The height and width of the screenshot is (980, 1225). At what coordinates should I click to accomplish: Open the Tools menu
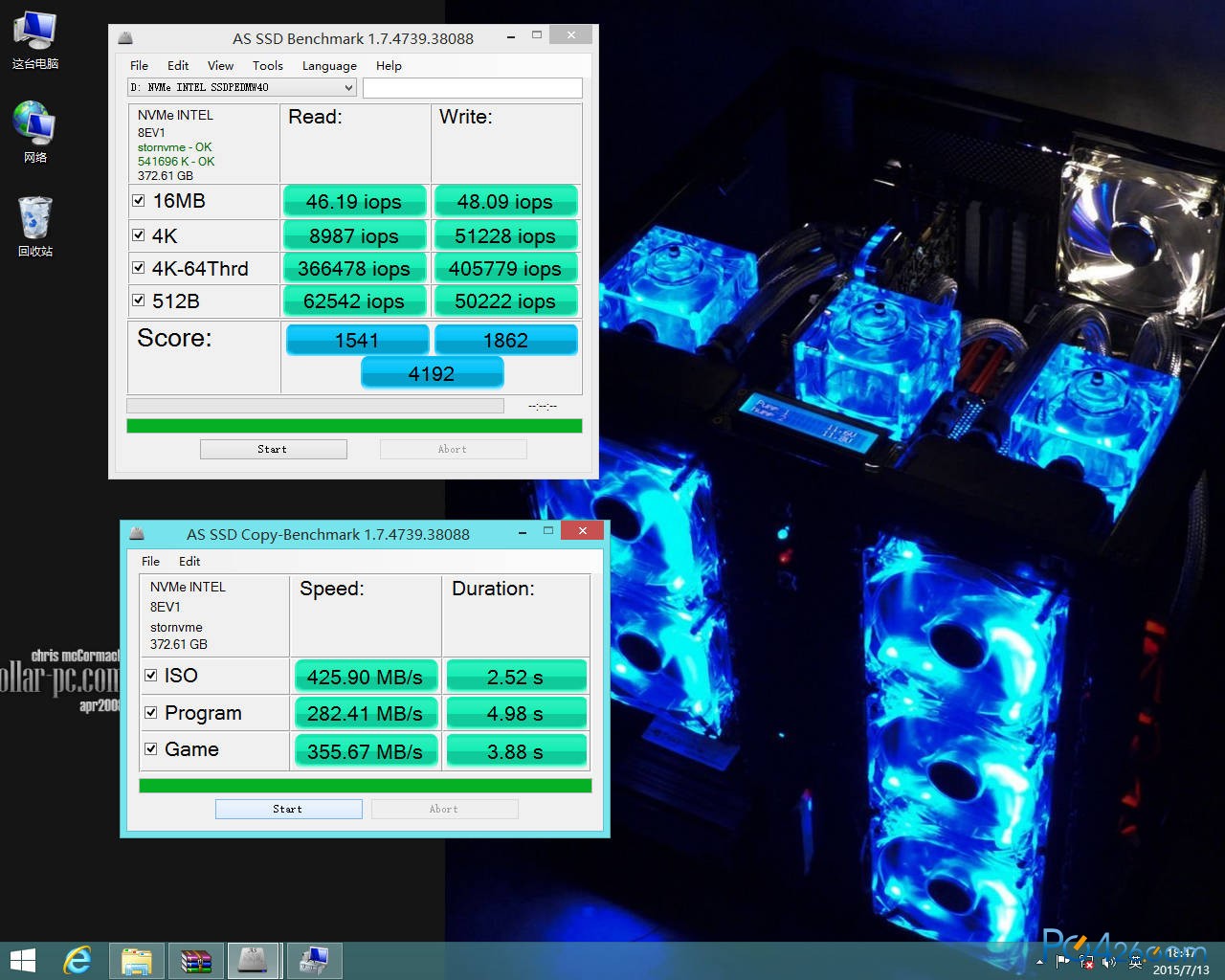point(268,65)
